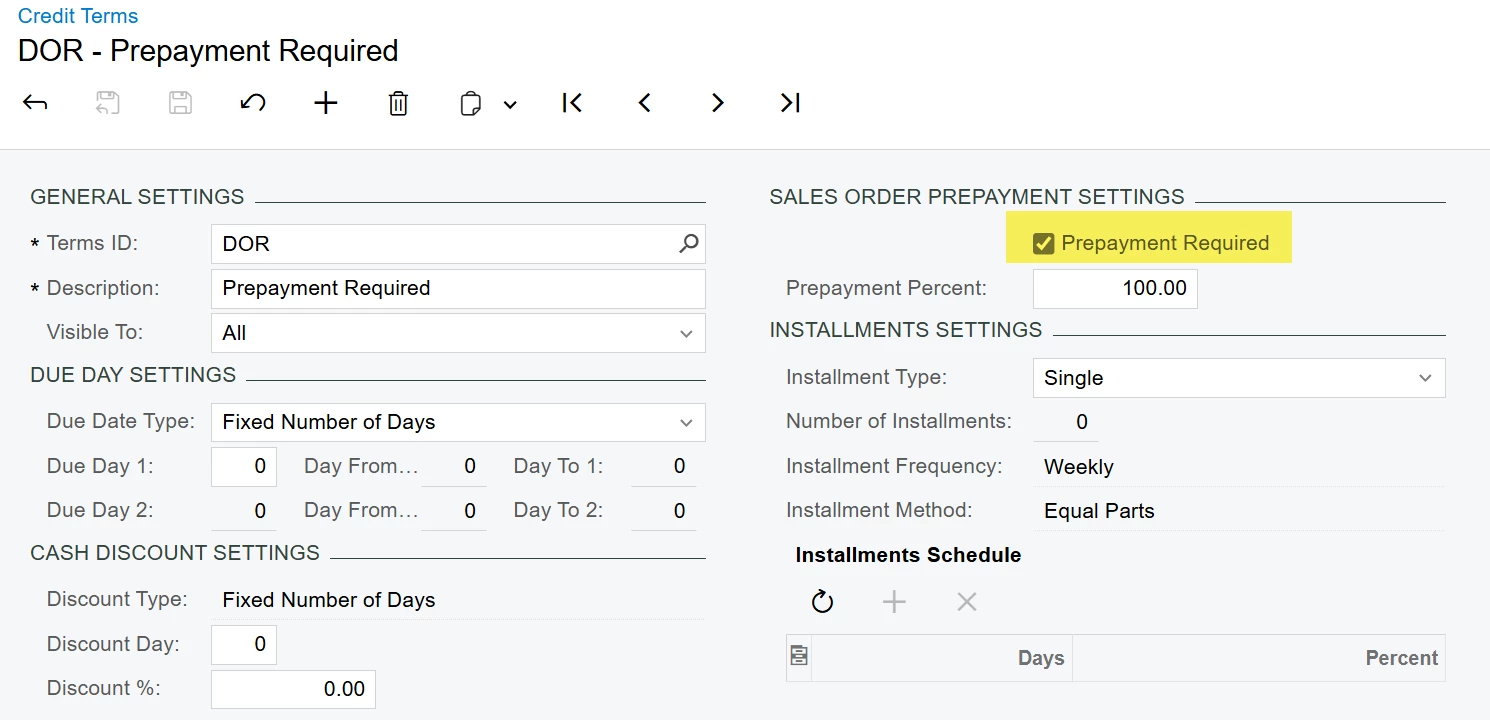The width and height of the screenshot is (1490, 720).
Task: Open the Installment Type dropdown
Action: (1425, 378)
